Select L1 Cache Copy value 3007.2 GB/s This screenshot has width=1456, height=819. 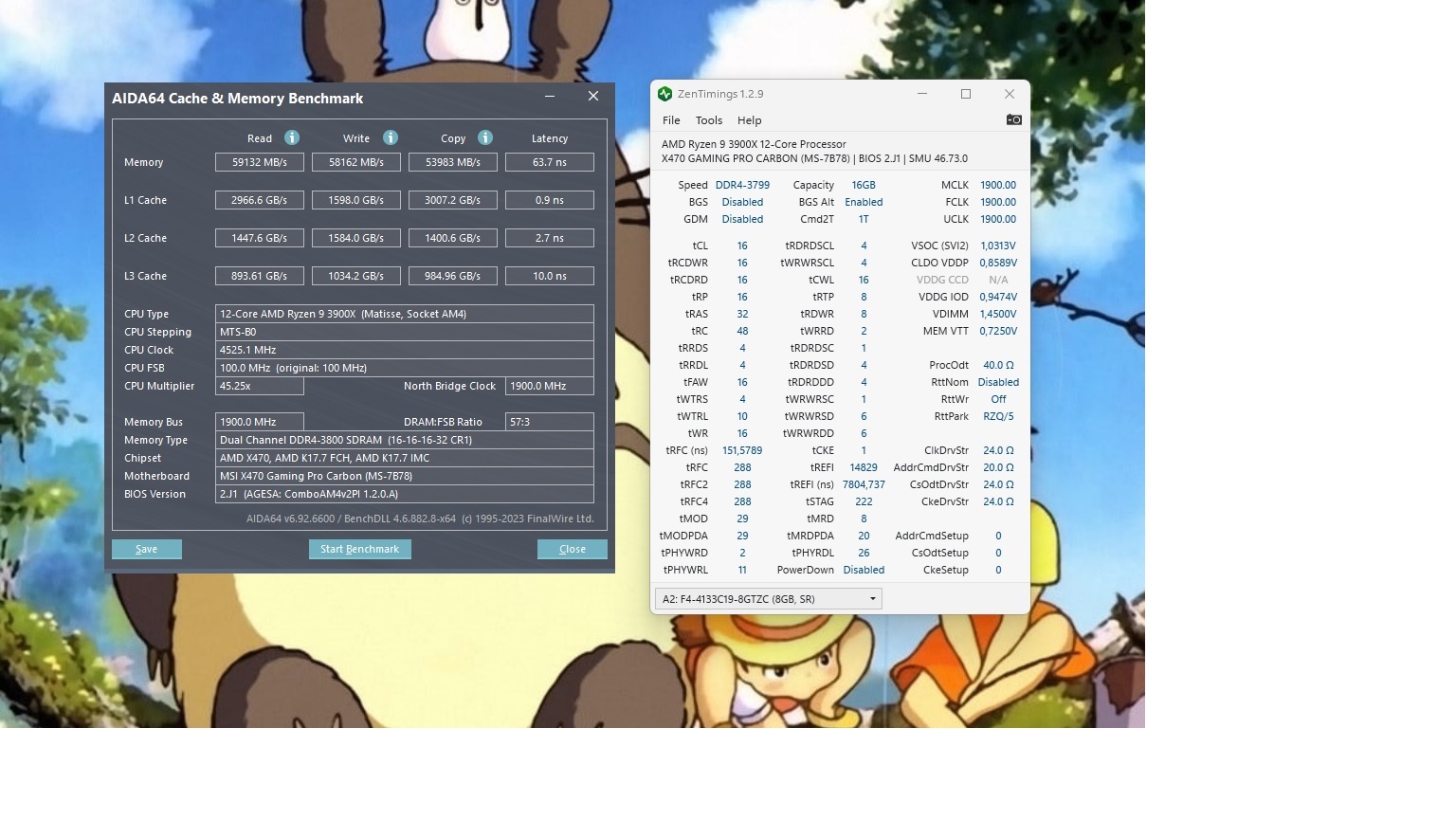453,200
